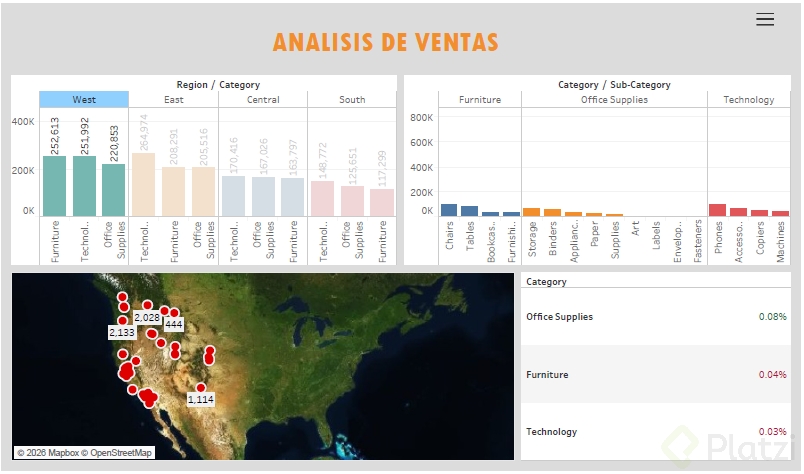Viewport: 804px width, 474px height.
Task: Click the Central Technology bar 170,416
Action: pyautogui.click(x=233, y=196)
